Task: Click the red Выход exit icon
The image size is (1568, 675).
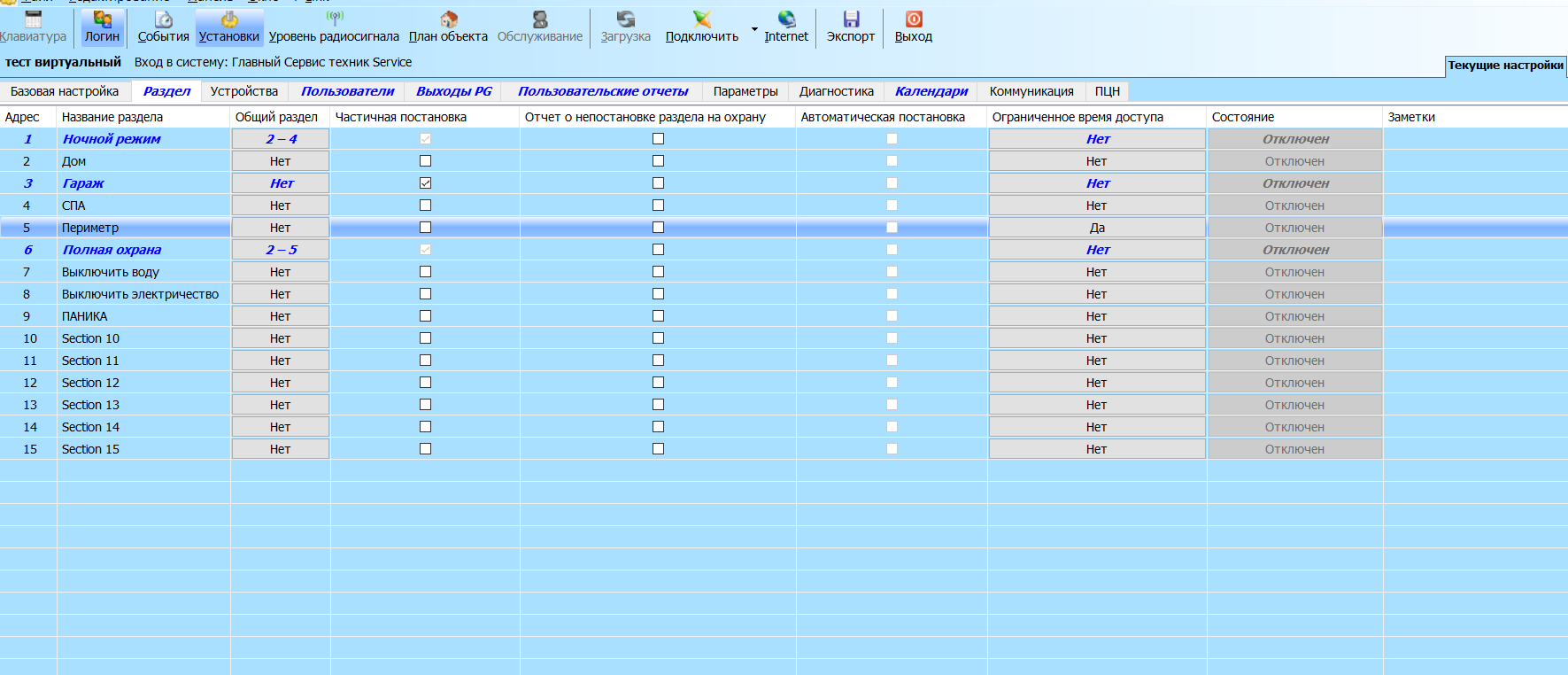Action: (x=914, y=19)
